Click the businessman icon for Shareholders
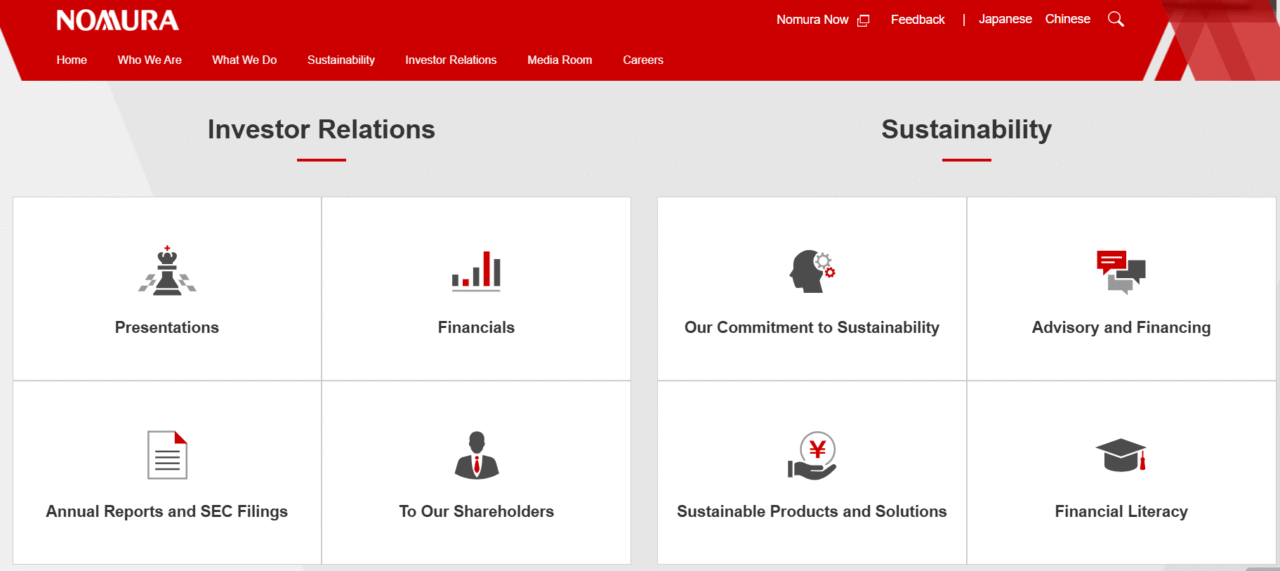Viewport: 1280px width, 571px height. [x=476, y=455]
